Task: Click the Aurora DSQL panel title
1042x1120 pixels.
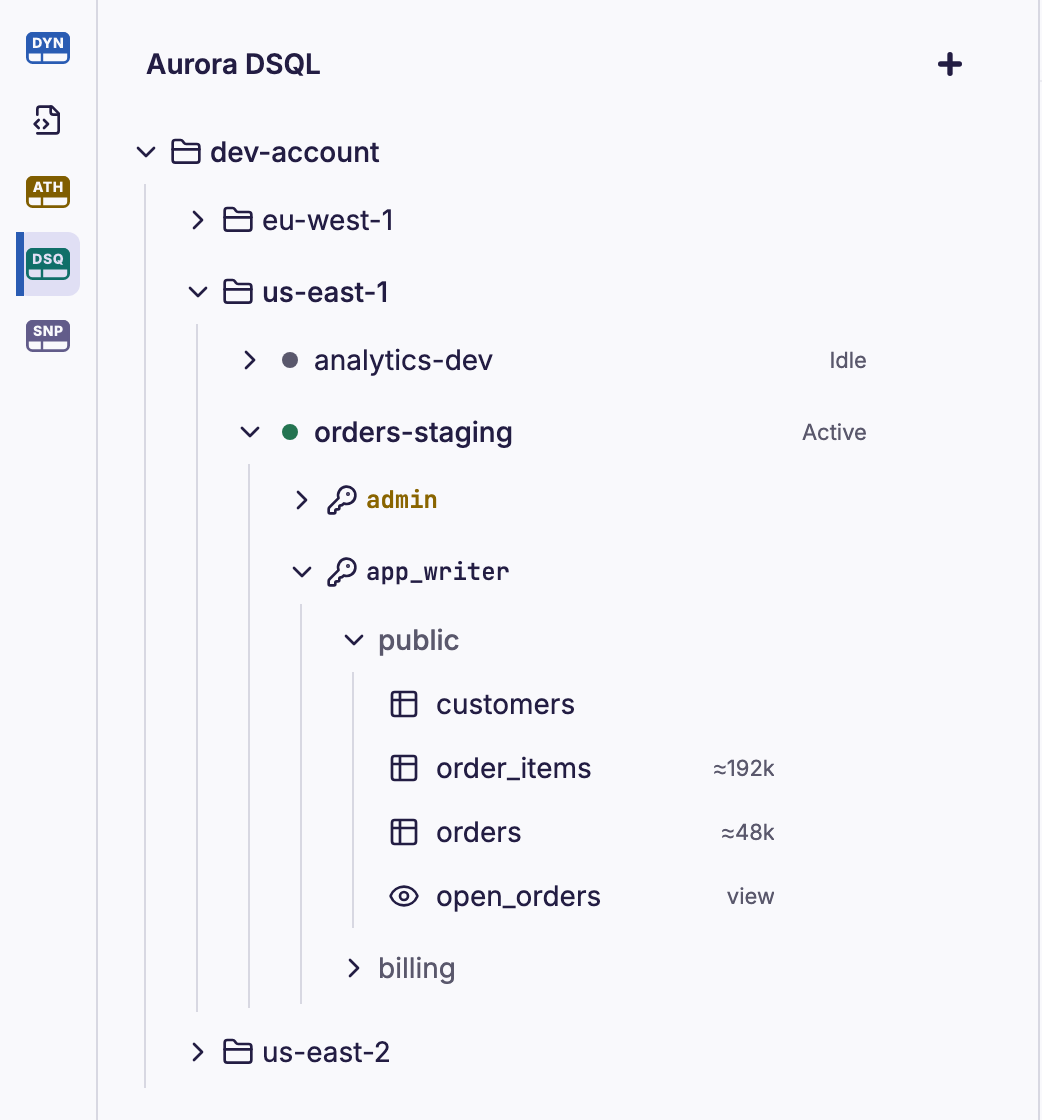Action: [234, 64]
